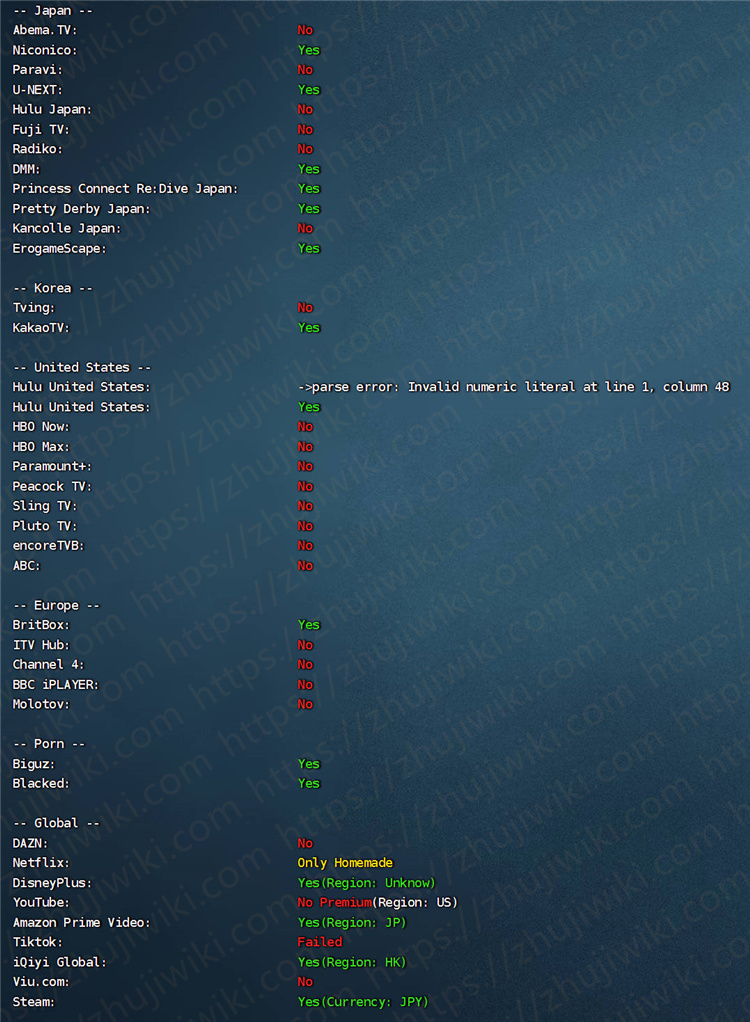Select the green Yes beside KakaoTV
The height and width of the screenshot is (1022, 750).
(309, 328)
